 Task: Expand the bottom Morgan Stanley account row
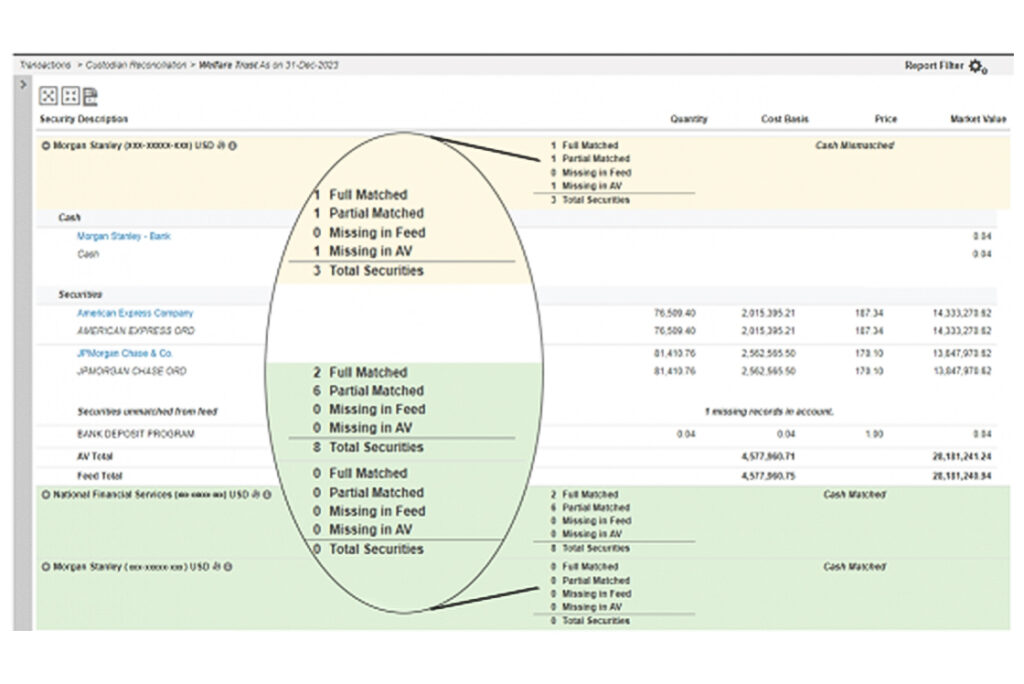45,567
